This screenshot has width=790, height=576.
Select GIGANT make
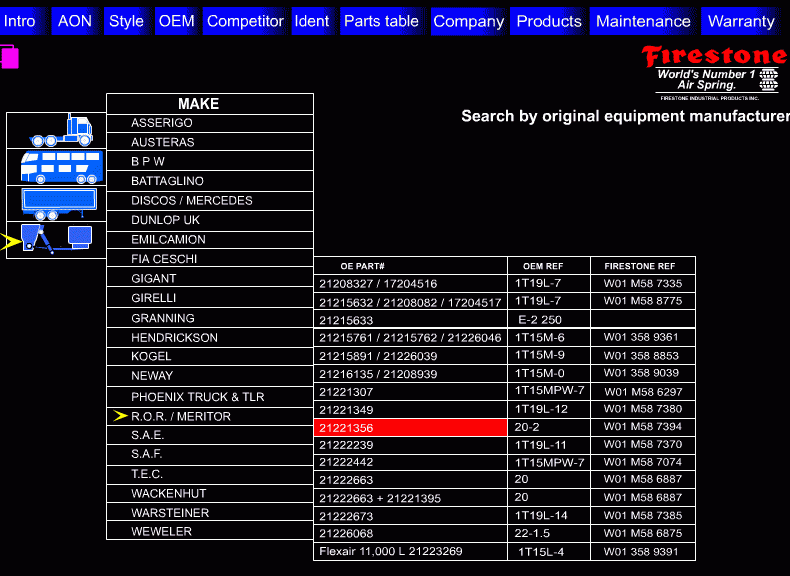pyautogui.click(x=210, y=279)
